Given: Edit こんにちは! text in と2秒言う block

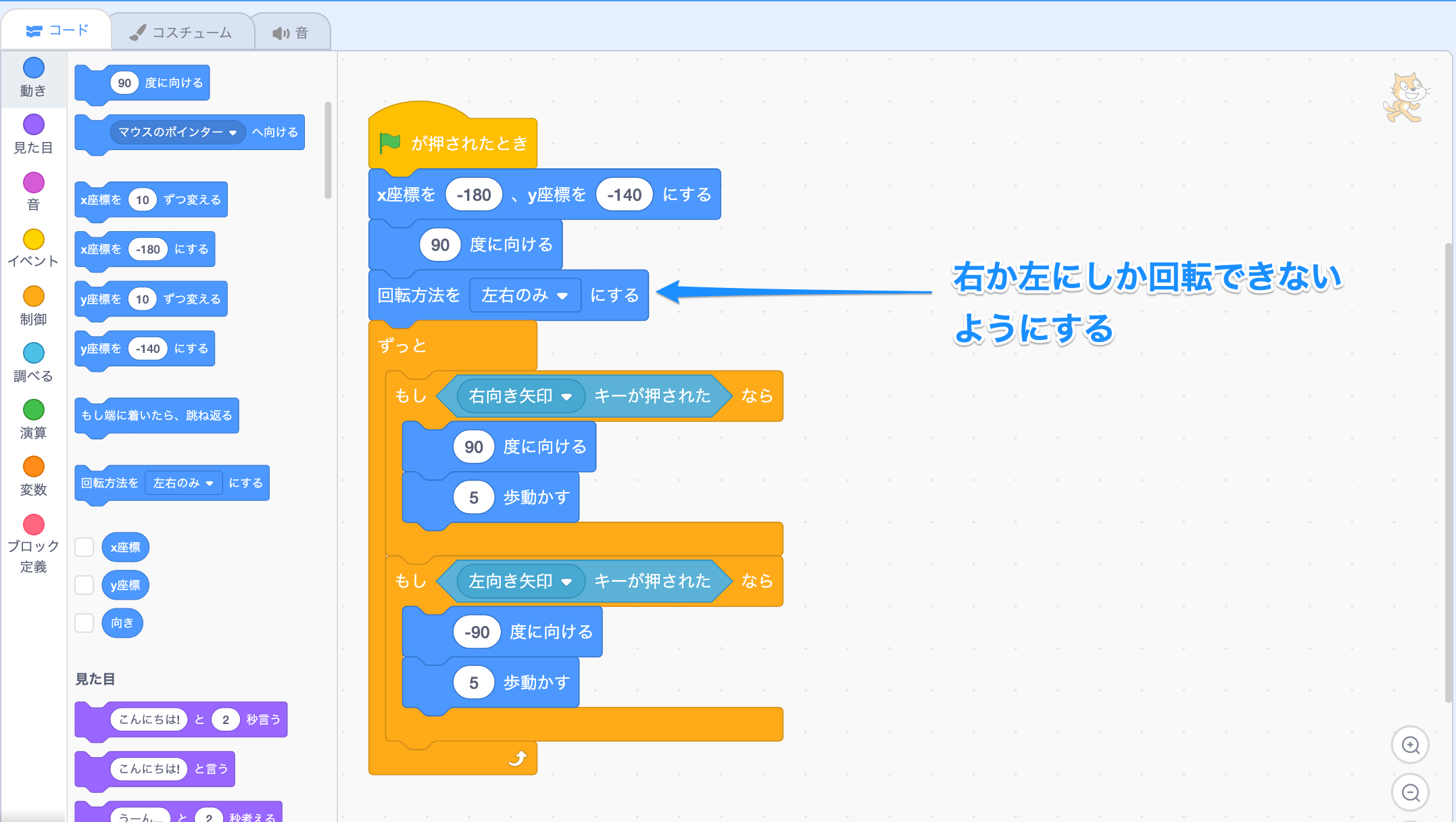Looking at the screenshot, I should click(149, 719).
